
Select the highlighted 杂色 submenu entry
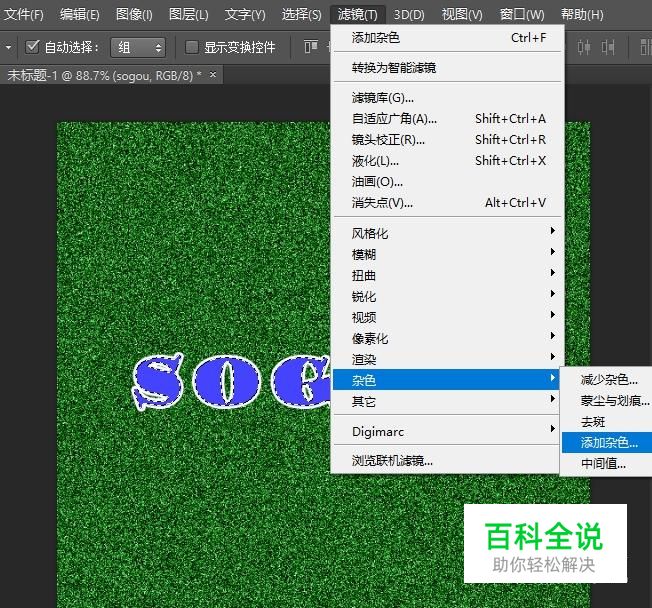[446, 380]
